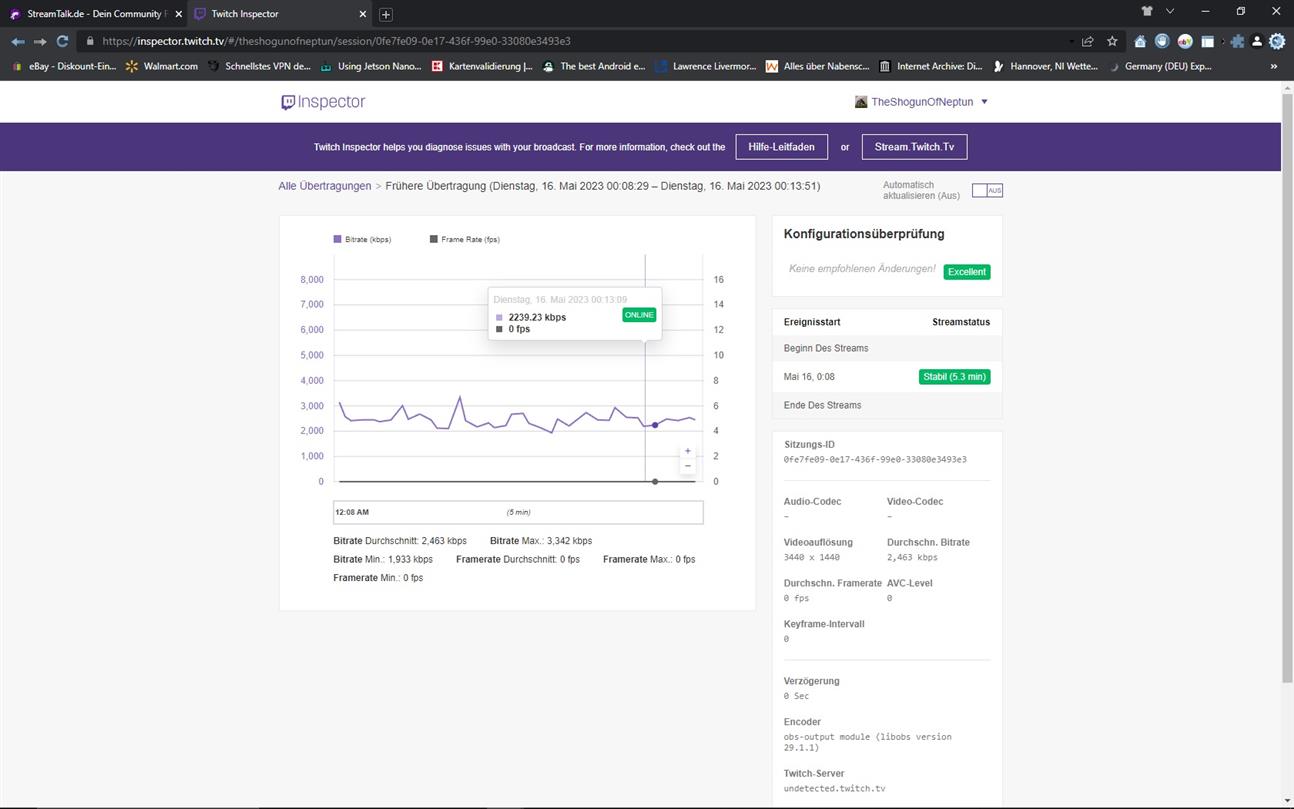Go back to Alle Übertragungen
The height and width of the screenshot is (809, 1294).
(324, 186)
